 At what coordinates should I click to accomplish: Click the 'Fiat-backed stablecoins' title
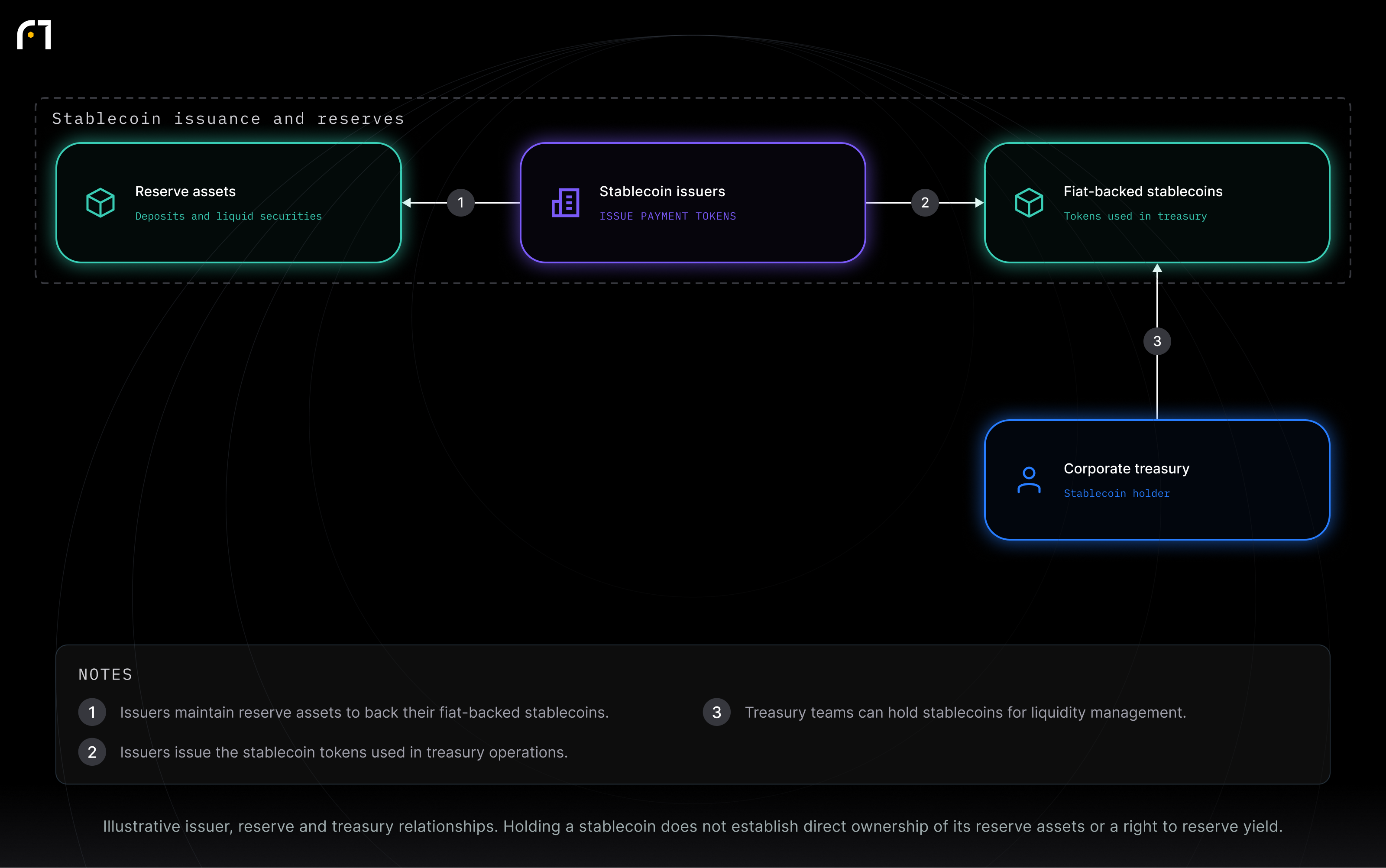click(1143, 191)
